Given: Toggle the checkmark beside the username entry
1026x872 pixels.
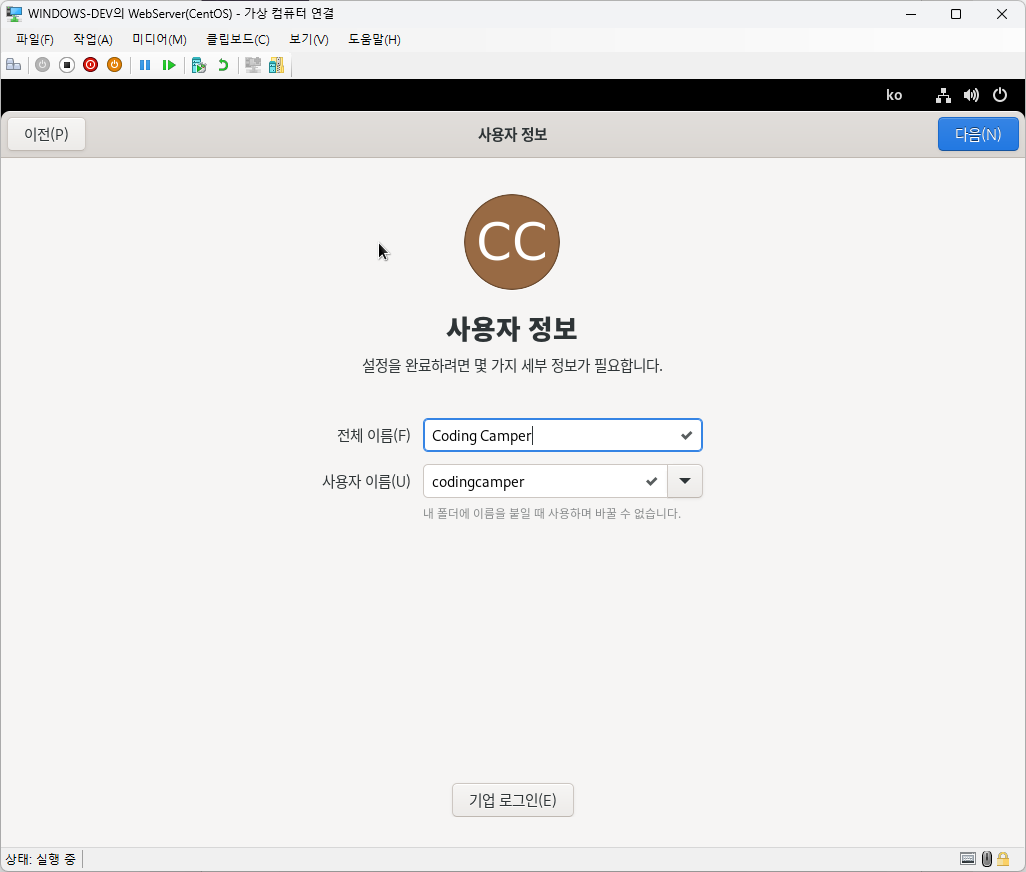Looking at the screenshot, I should pyautogui.click(x=650, y=481).
